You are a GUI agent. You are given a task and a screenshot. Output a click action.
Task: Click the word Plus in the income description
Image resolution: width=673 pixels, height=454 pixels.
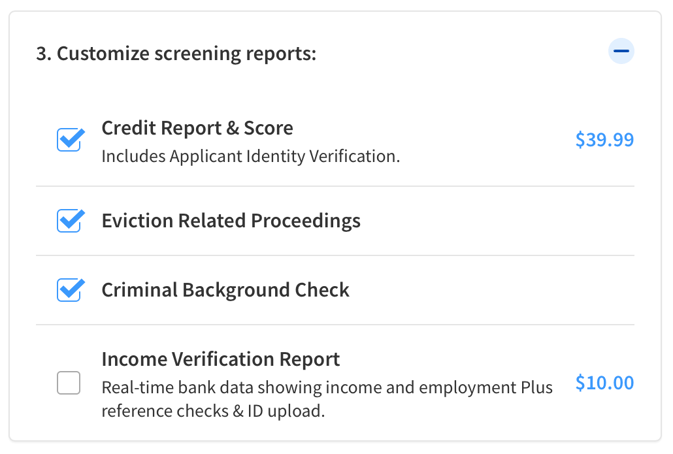pos(537,387)
